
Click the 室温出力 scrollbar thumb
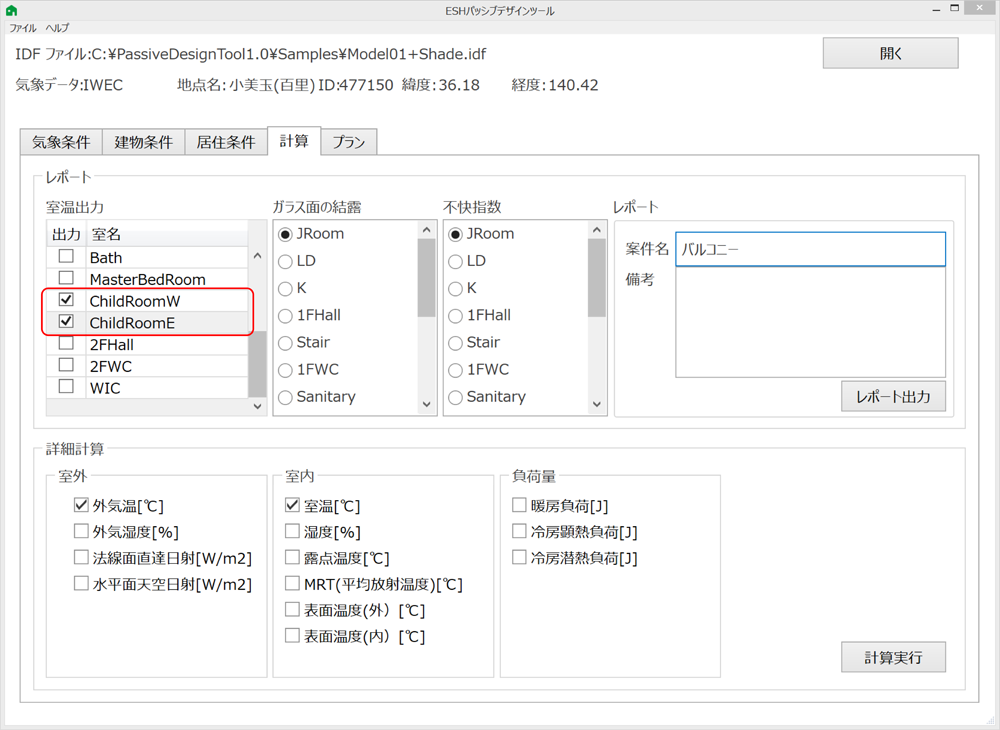tap(257, 365)
